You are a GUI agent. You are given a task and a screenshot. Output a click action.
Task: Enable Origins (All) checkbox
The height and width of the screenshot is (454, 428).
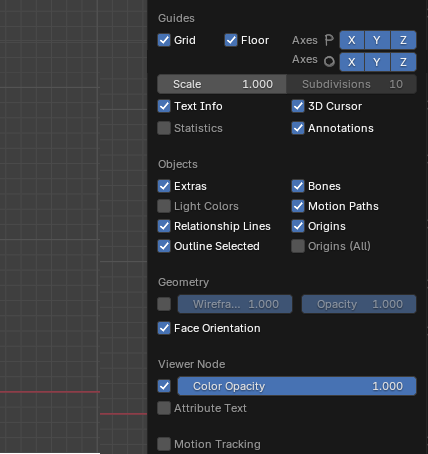[x=298, y=246]
